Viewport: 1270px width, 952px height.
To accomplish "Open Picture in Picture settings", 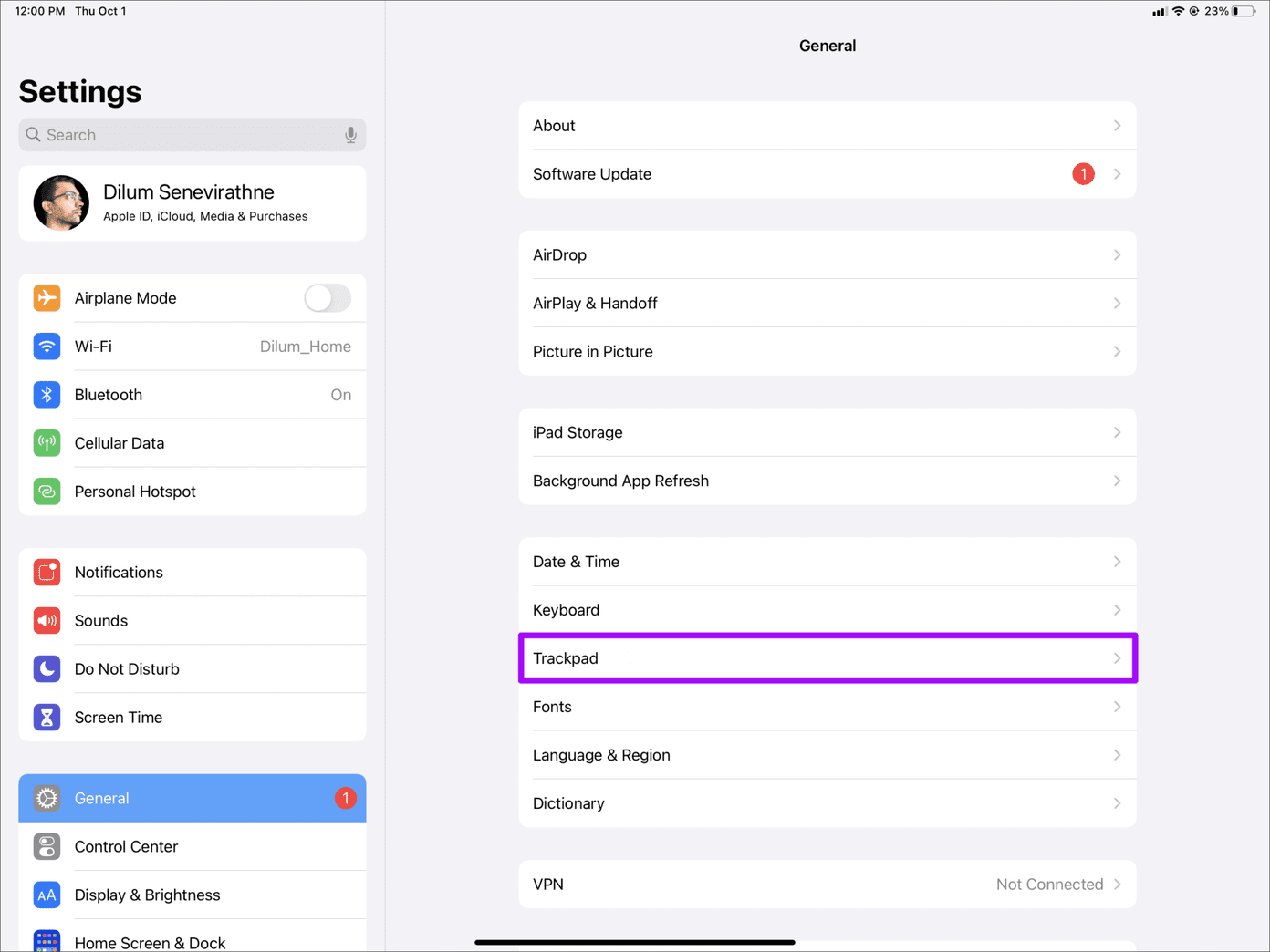I will 828,352.
